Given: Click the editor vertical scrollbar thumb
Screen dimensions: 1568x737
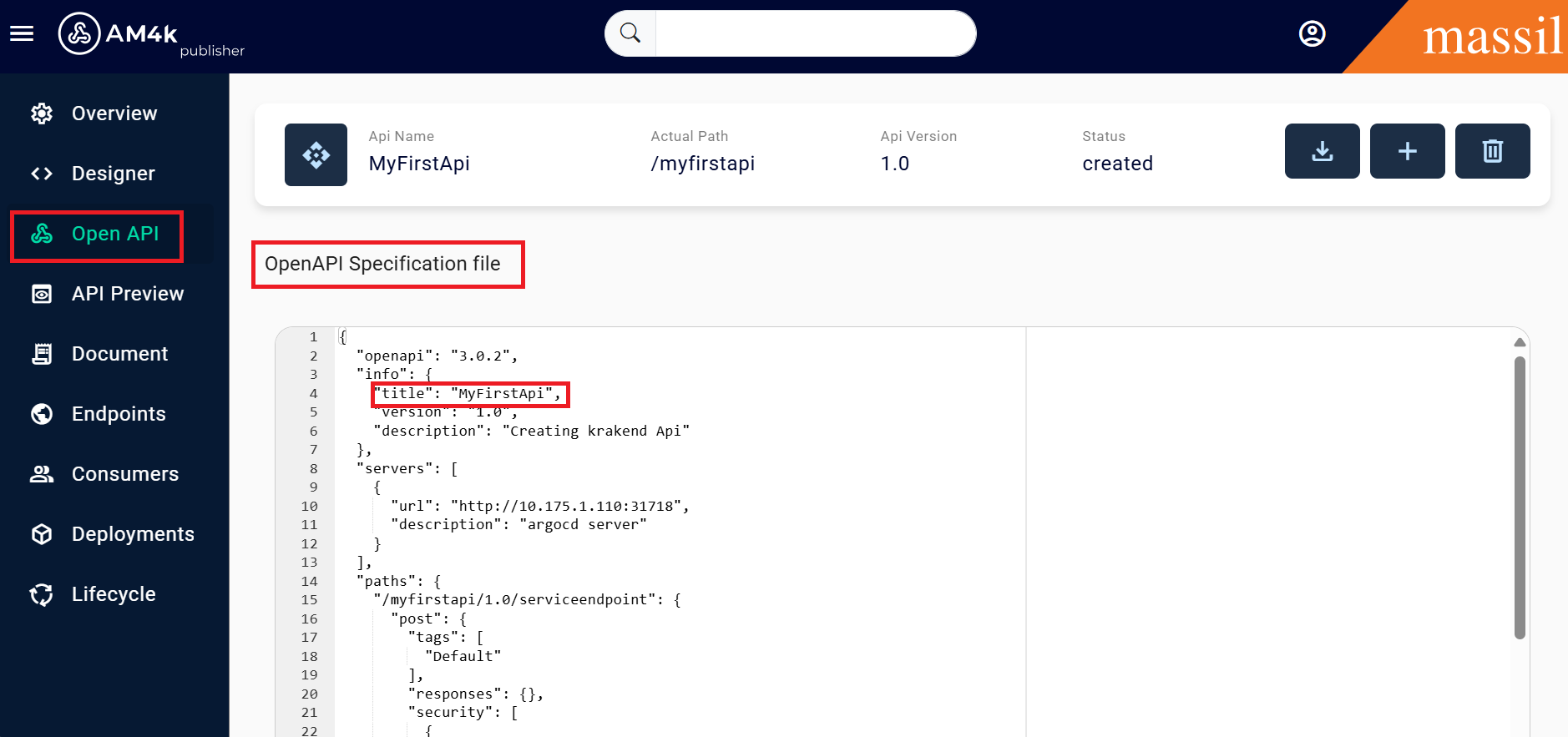Looking at the screenshot, I should (x=1520, y=497).
